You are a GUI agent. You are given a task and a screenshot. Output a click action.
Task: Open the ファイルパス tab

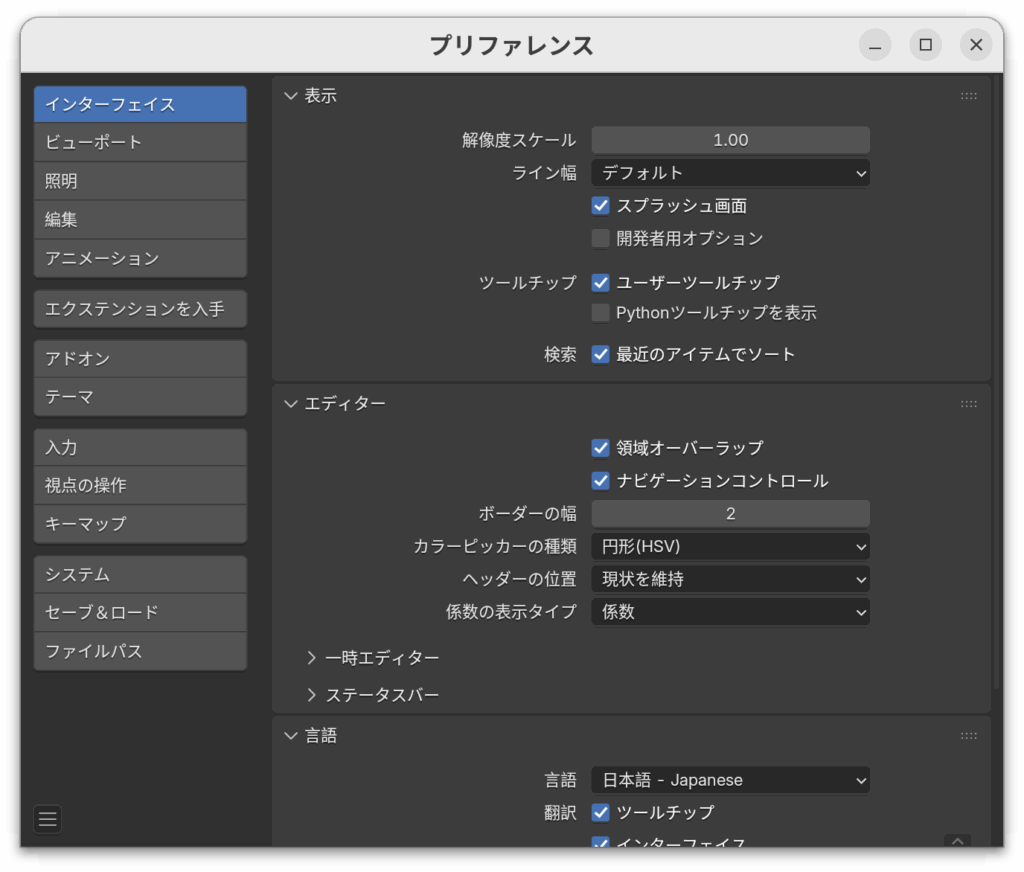click(140, 651)
